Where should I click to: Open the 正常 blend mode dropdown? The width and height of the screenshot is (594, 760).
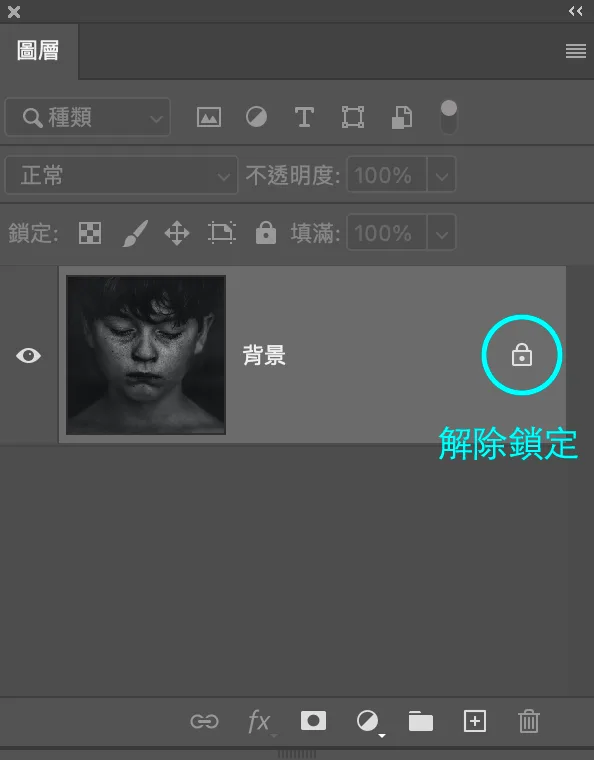(121, 175)
